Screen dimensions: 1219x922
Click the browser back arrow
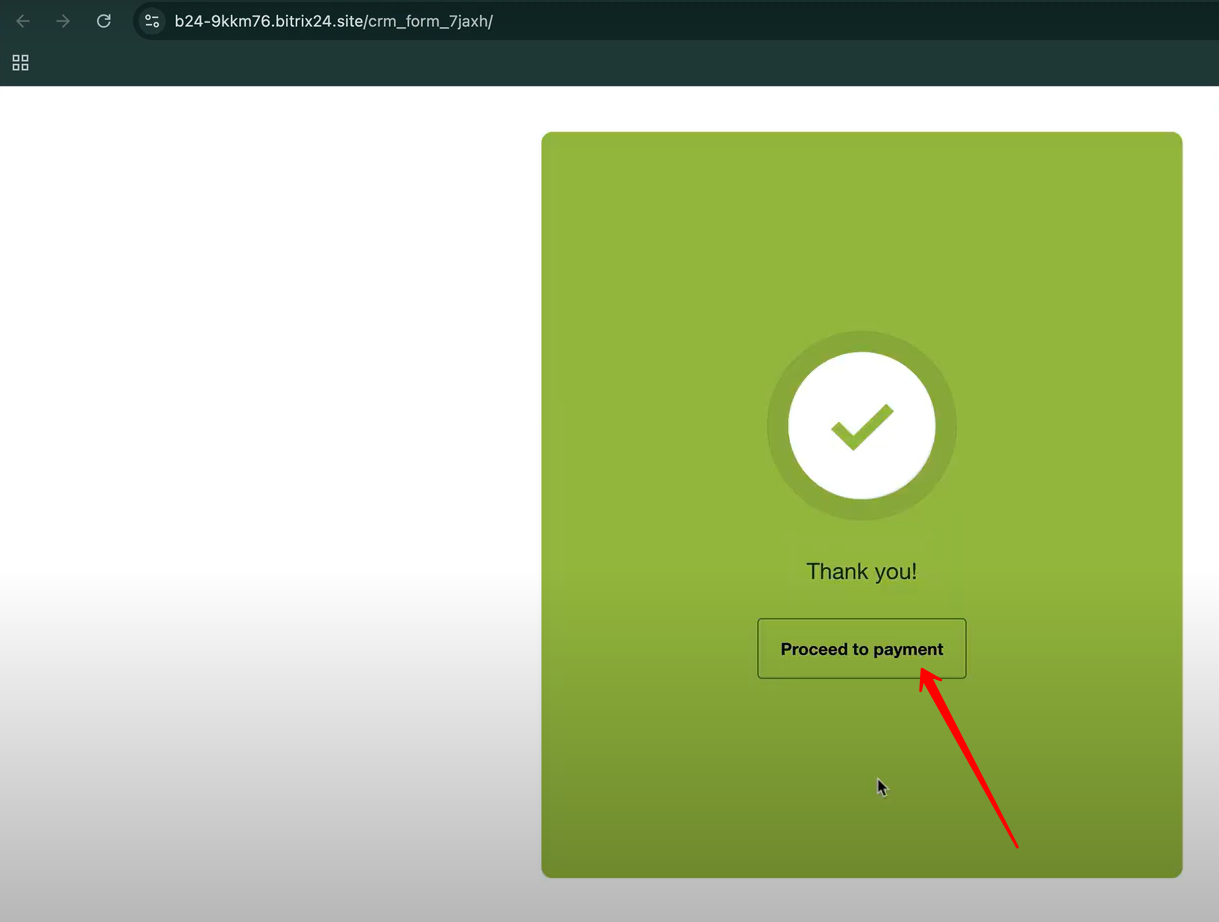(x=23, y=21)
